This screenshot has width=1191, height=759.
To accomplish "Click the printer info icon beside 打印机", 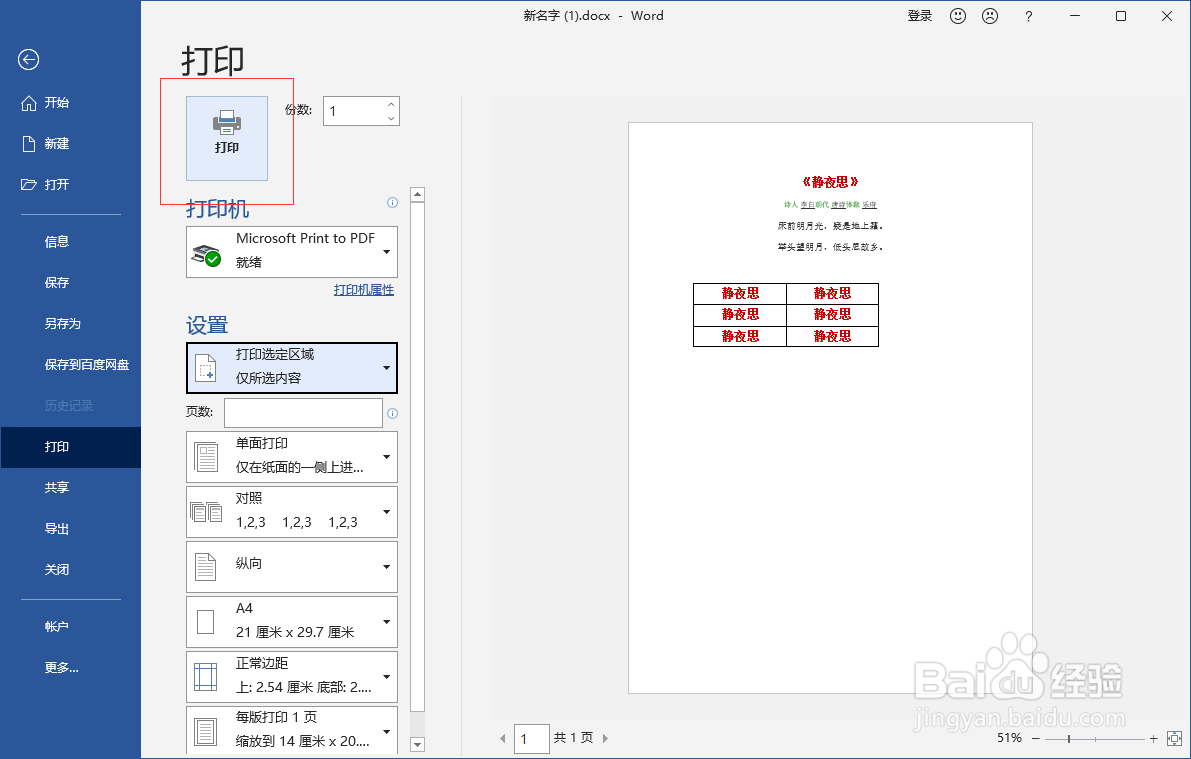I will coord(393,203).
